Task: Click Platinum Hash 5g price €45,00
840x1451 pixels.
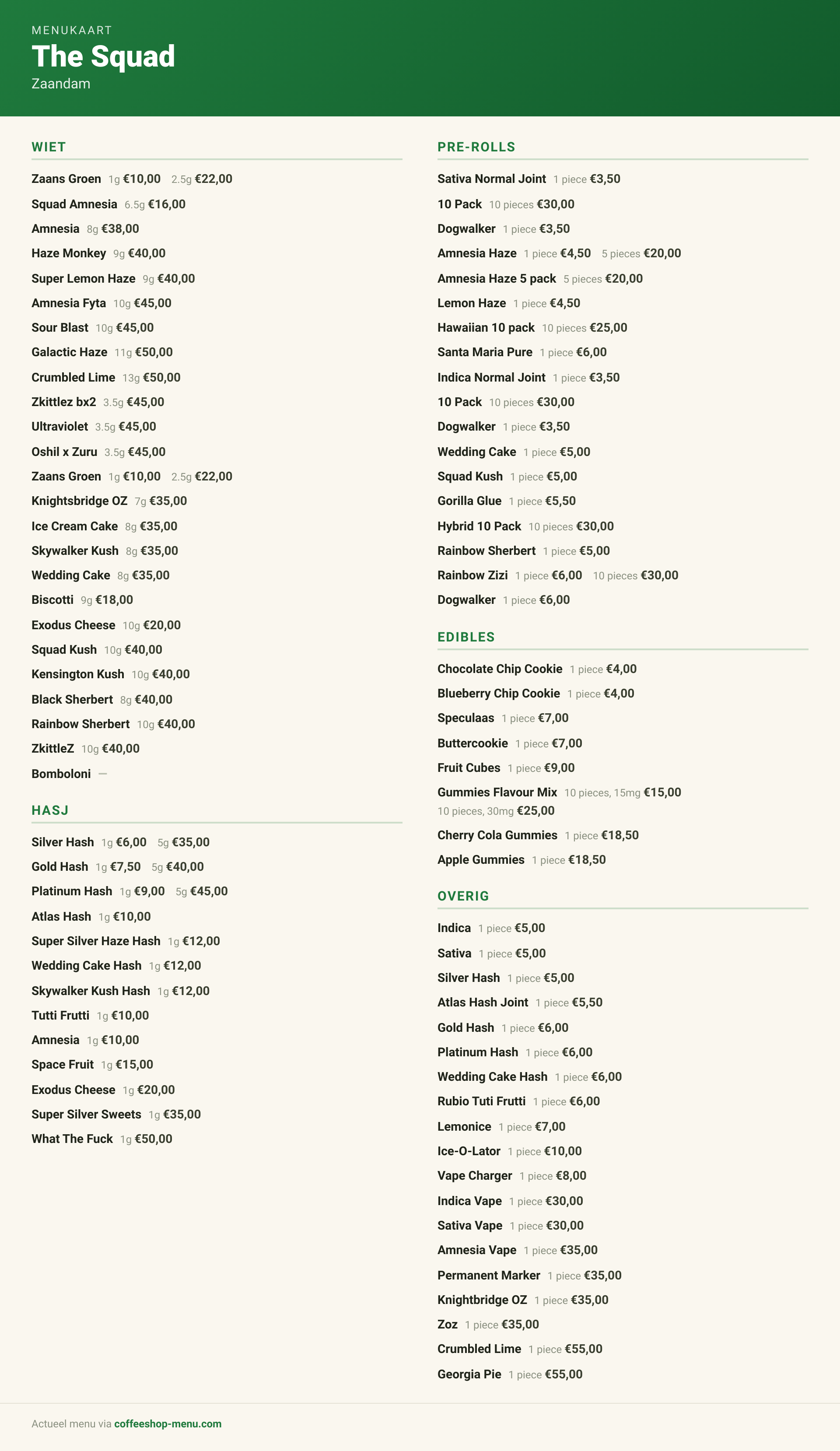Action: pyautogui.click(x=209, y=891)
